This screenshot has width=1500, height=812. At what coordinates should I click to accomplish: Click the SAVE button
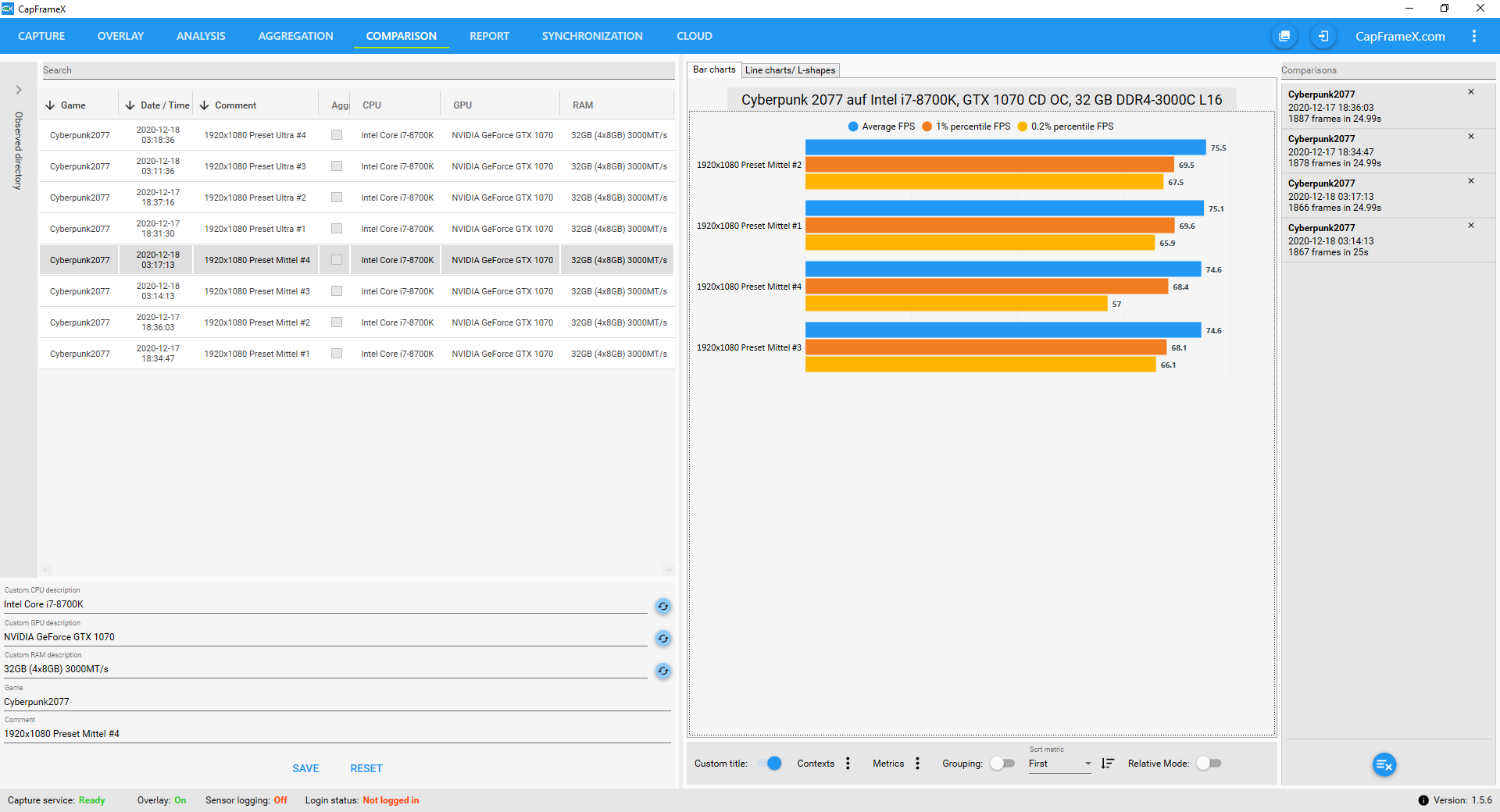[x=305, y=768]
